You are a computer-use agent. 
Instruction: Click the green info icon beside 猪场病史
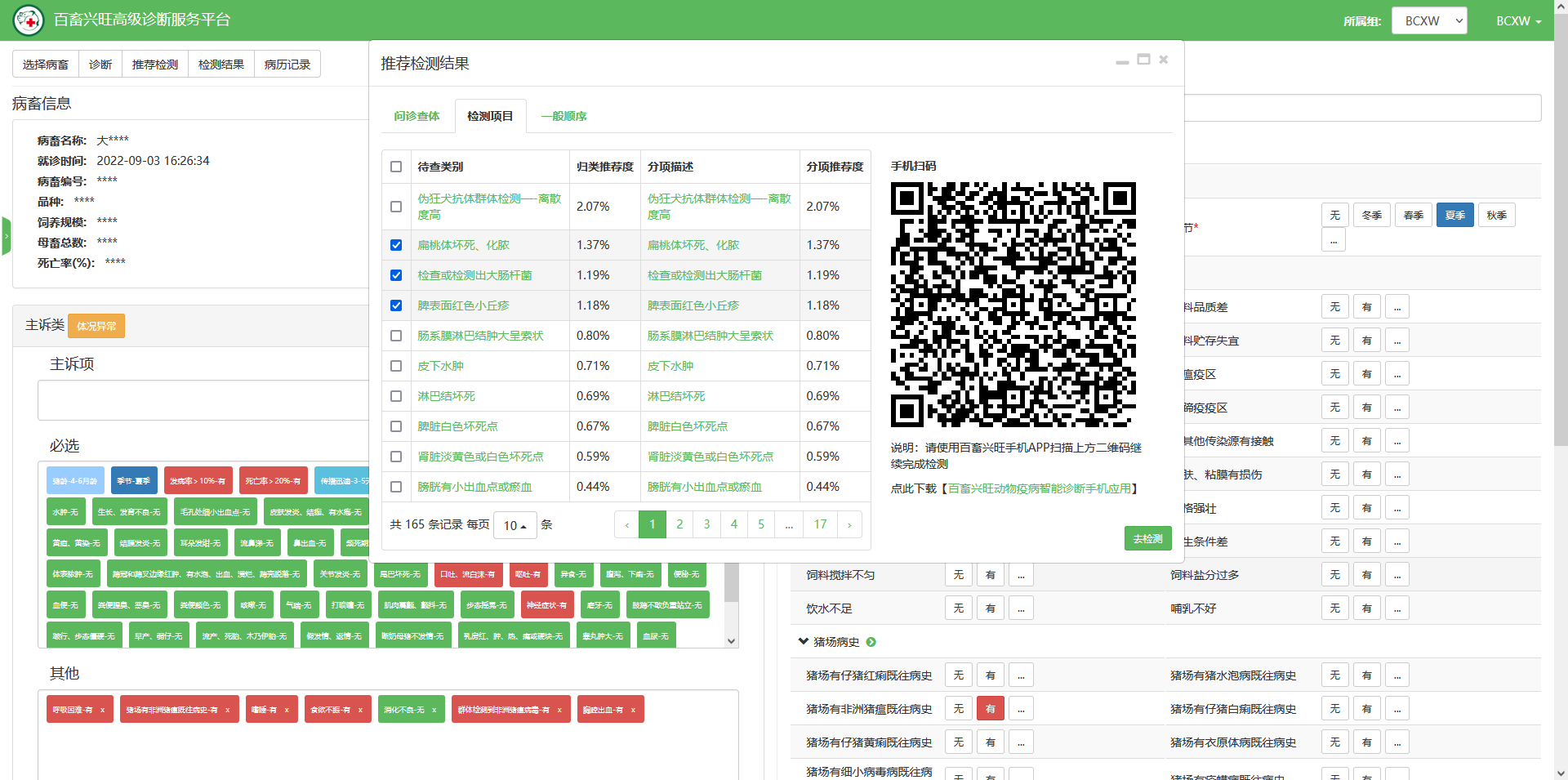(871, 642)
